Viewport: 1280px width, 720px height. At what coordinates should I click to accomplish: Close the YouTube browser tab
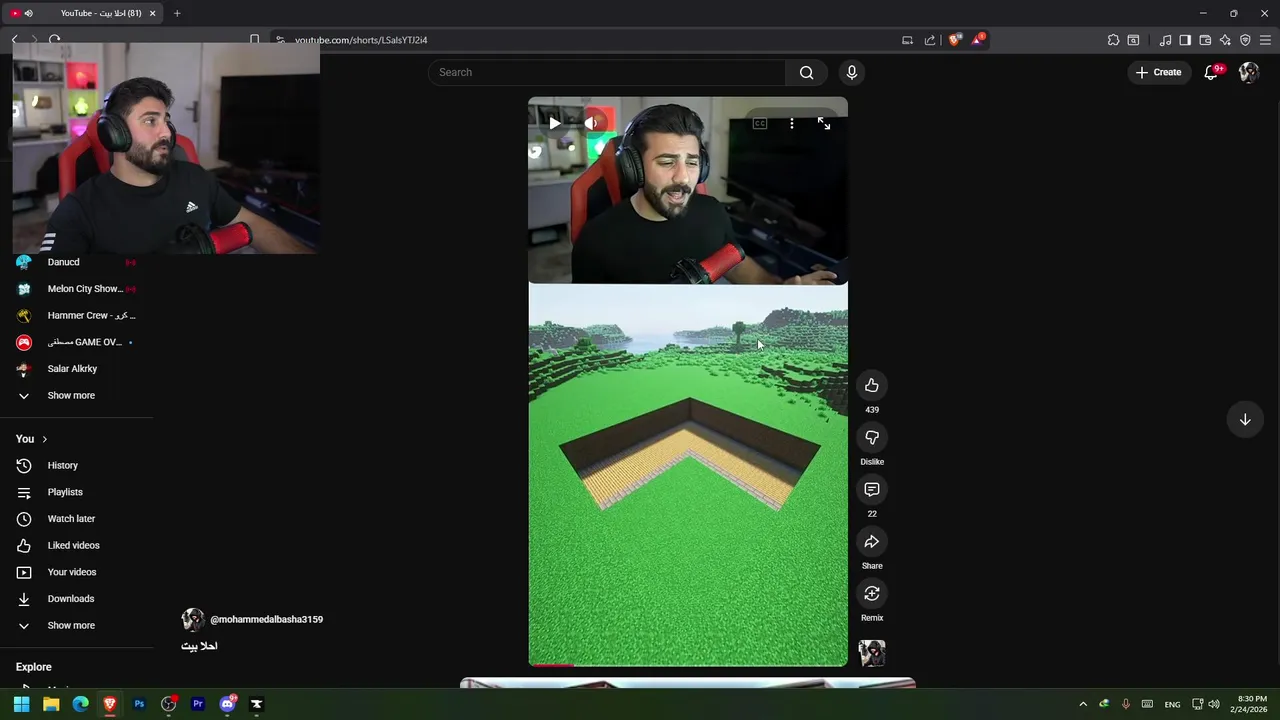pos(152,13)
